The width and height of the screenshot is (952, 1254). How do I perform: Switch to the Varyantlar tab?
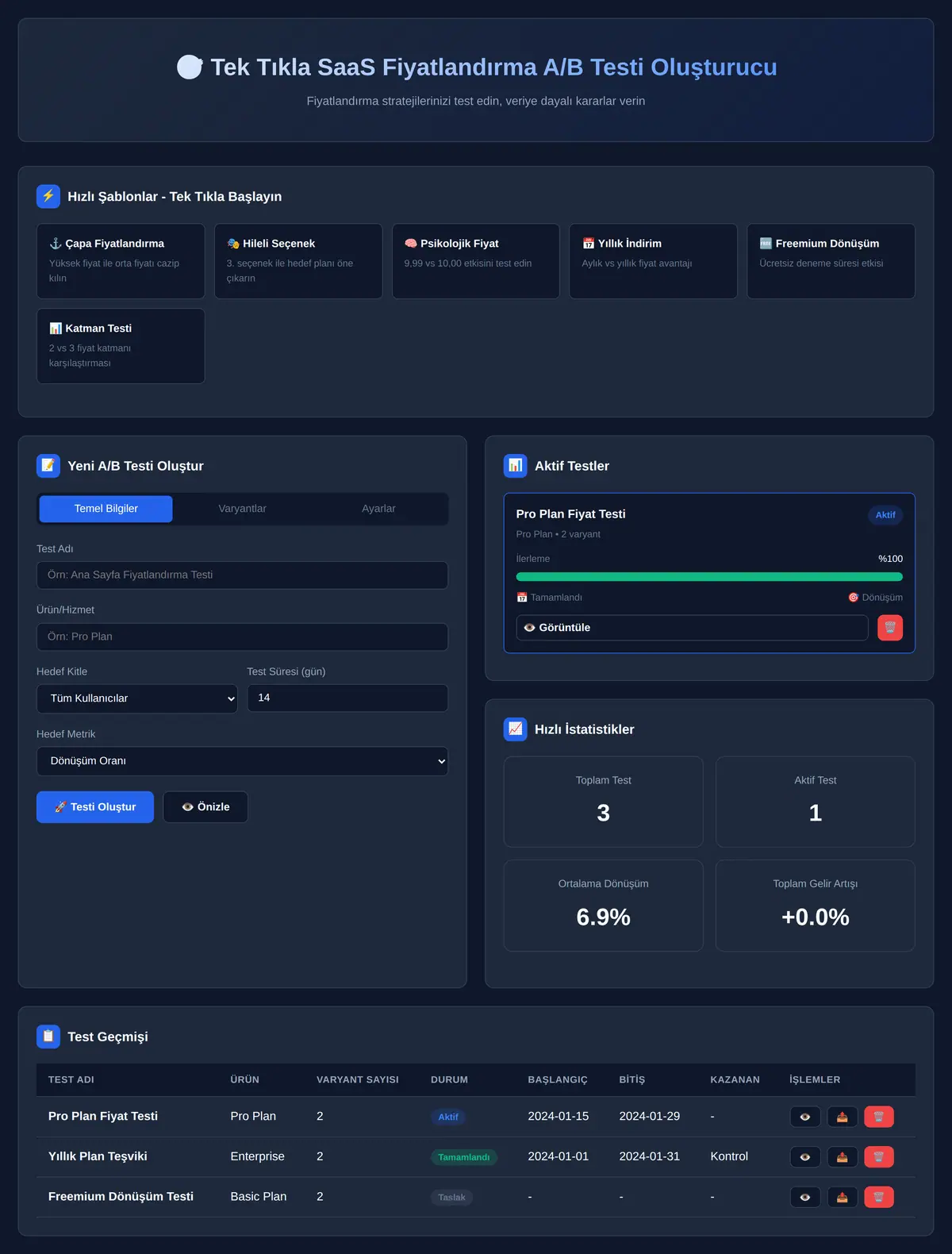pyautogui.click(x=242, y=509)
